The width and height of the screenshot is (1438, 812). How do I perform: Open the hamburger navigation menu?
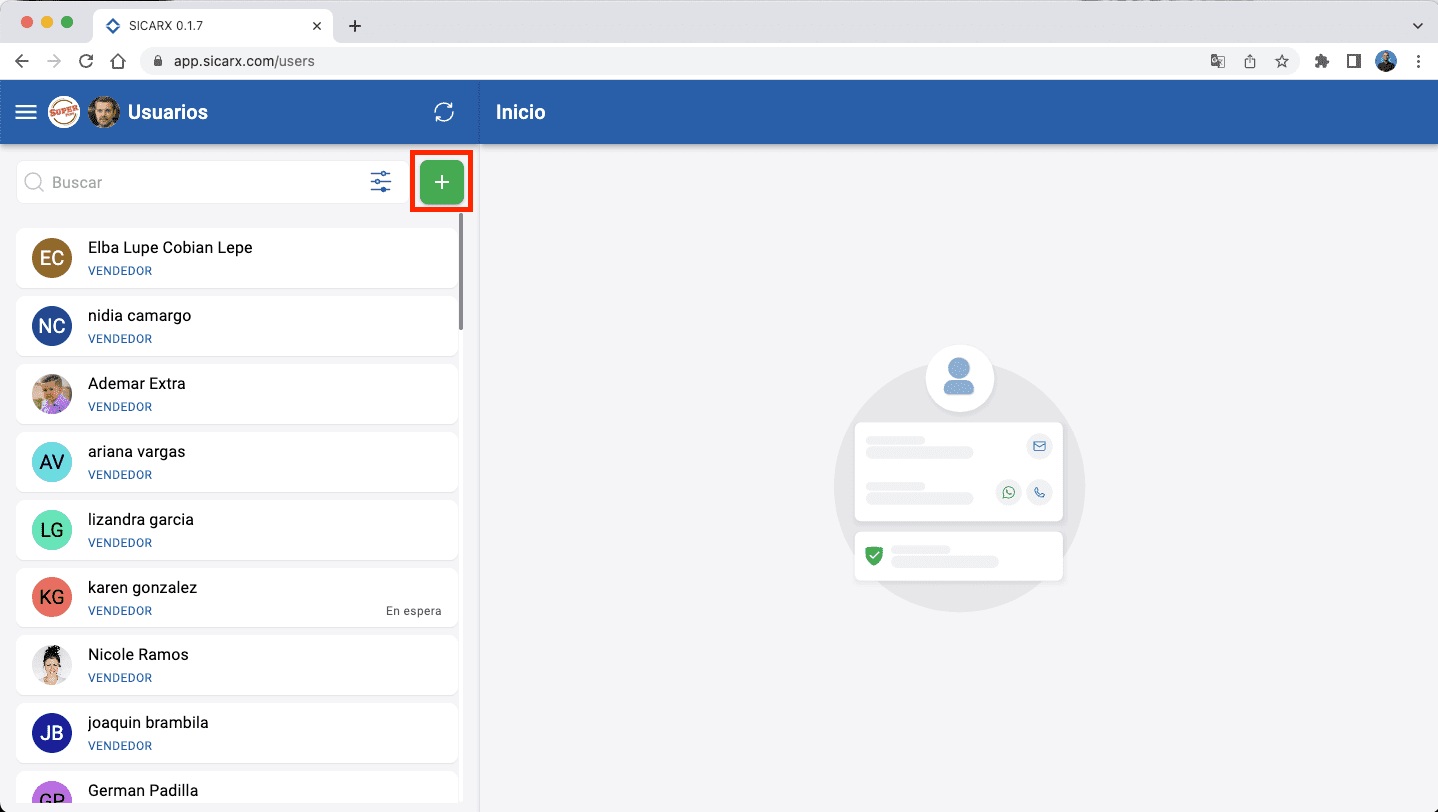(26, 112)
